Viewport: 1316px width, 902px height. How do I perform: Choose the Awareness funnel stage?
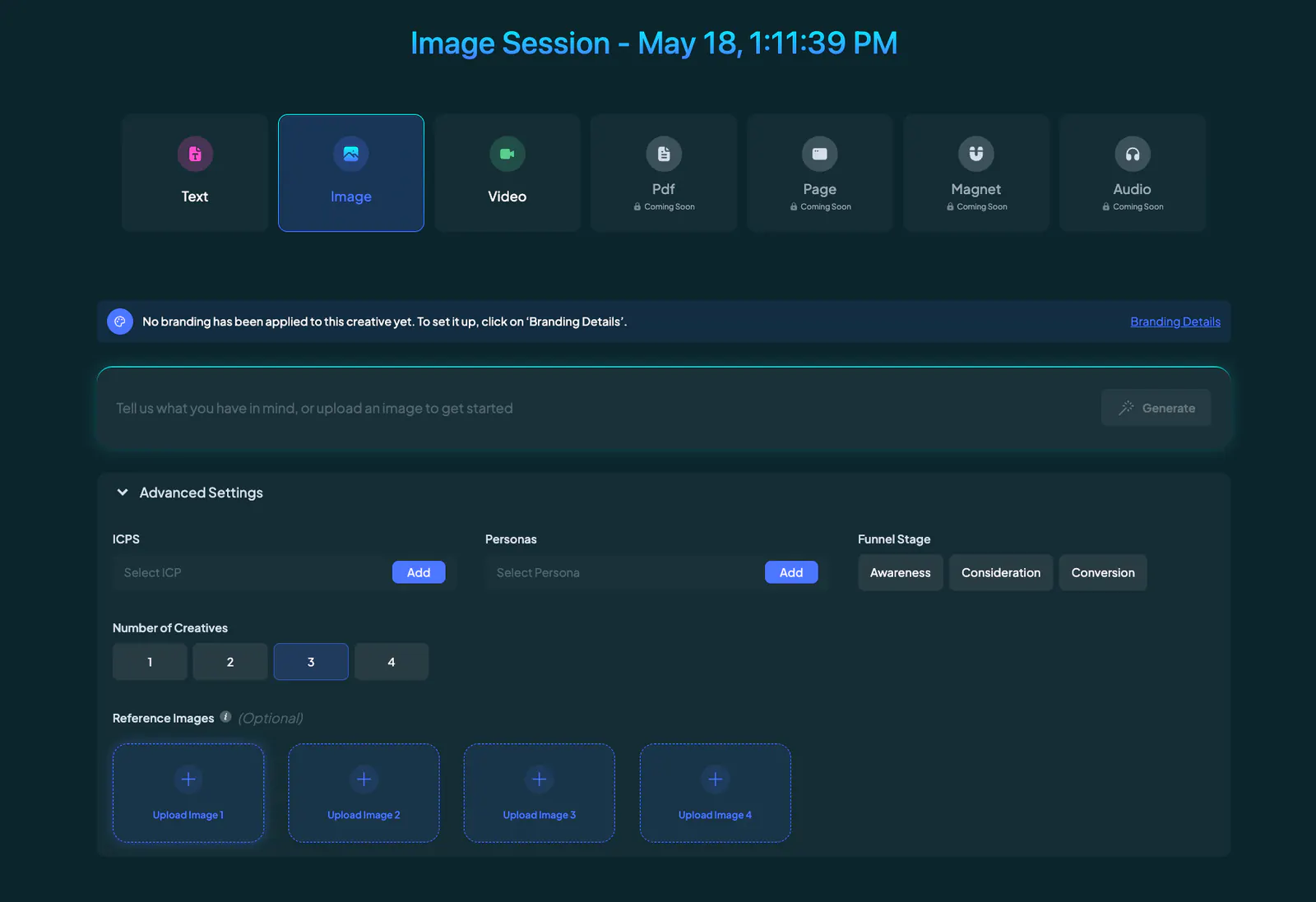pos(901,572)
